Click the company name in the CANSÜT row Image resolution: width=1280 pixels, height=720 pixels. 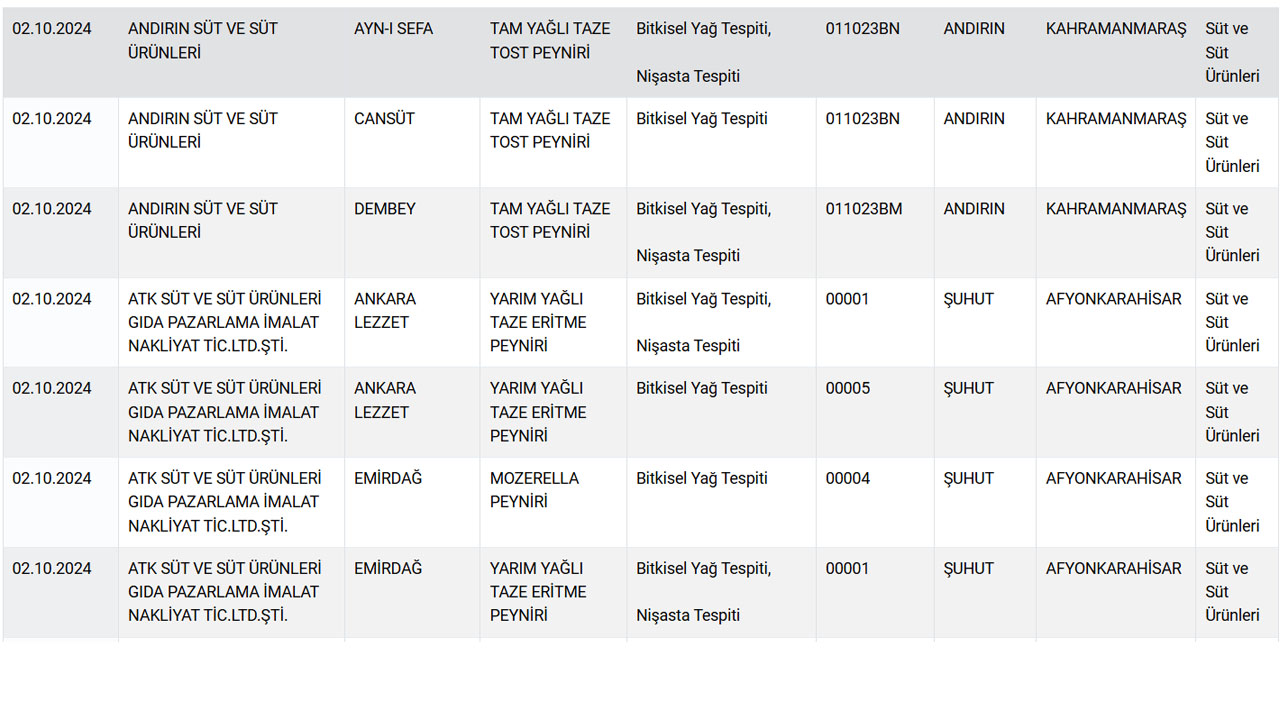(x=202, y=130)
